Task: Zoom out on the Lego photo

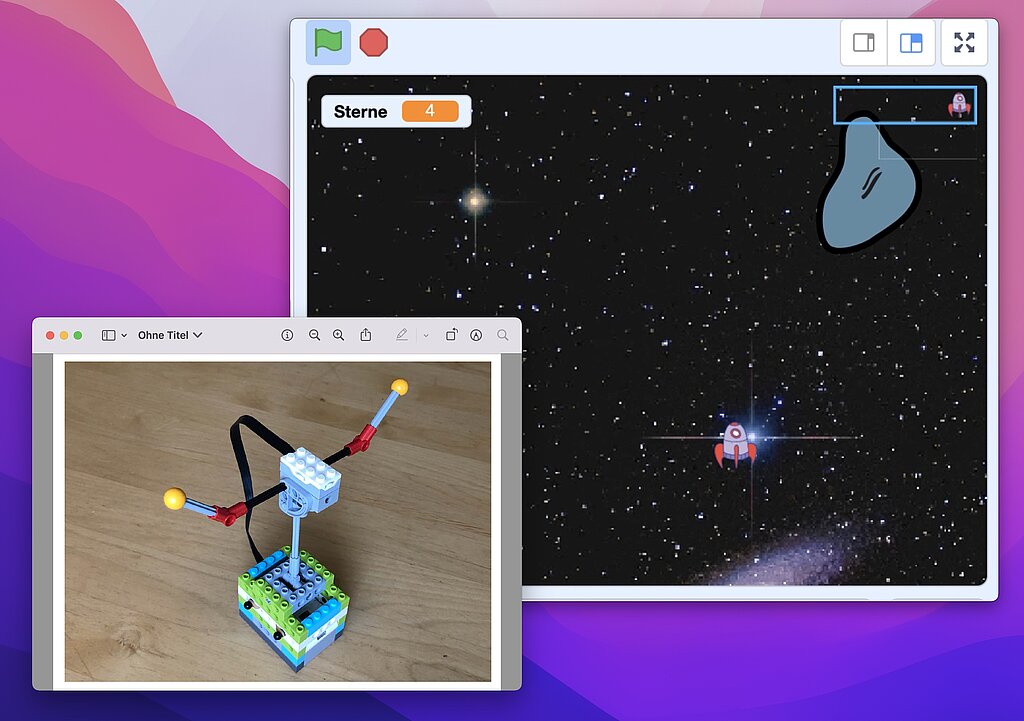Action: 315,335
